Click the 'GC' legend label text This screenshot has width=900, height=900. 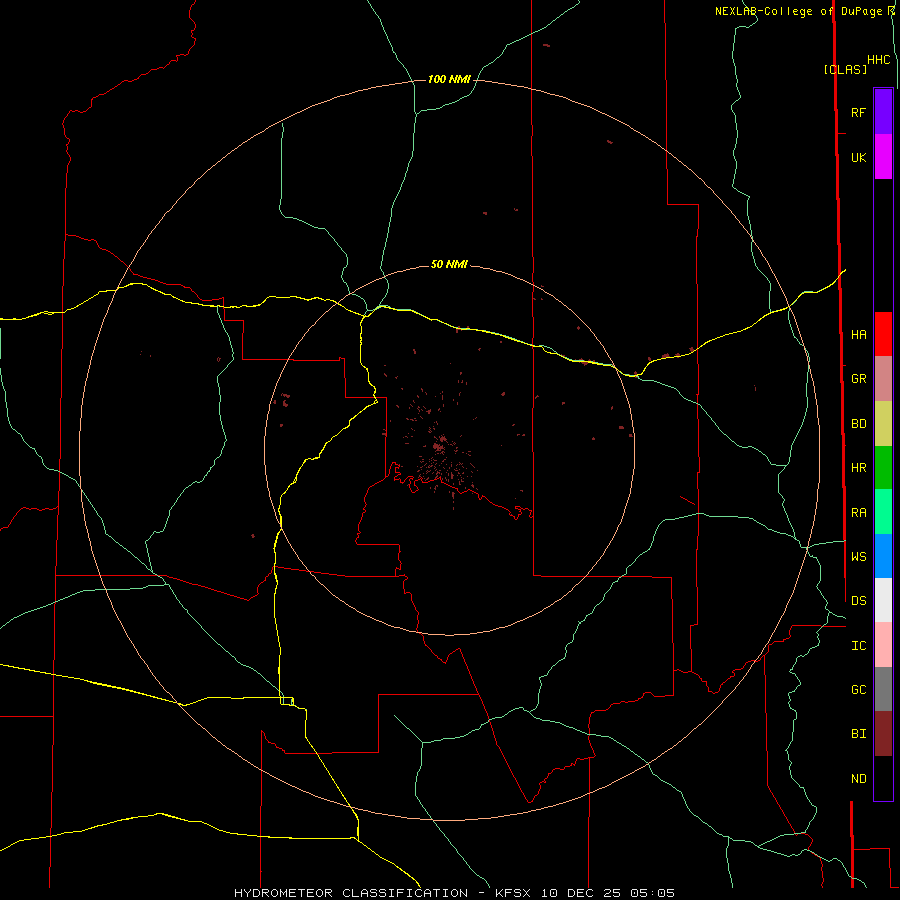pyautogui.click(x=858, y=689)
